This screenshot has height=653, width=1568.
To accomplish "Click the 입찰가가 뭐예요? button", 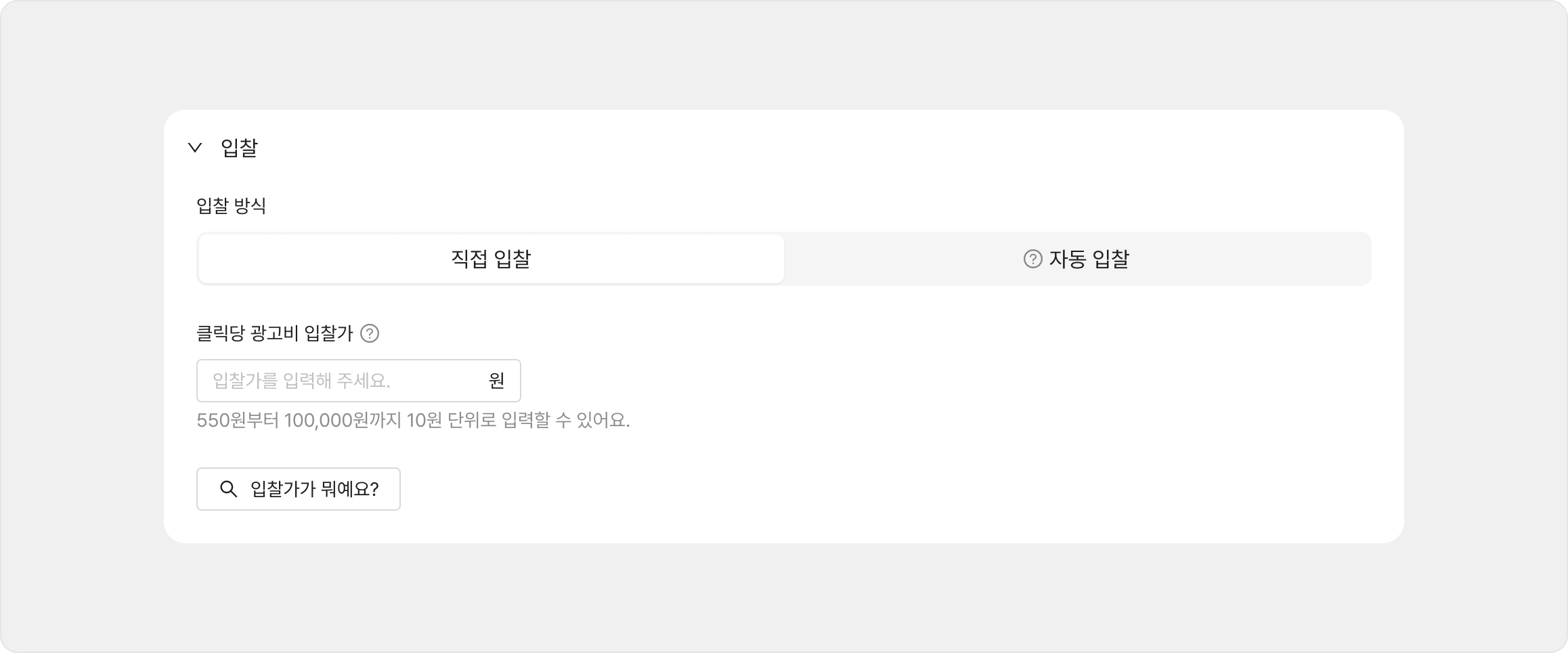I will (x=299, y=489).
